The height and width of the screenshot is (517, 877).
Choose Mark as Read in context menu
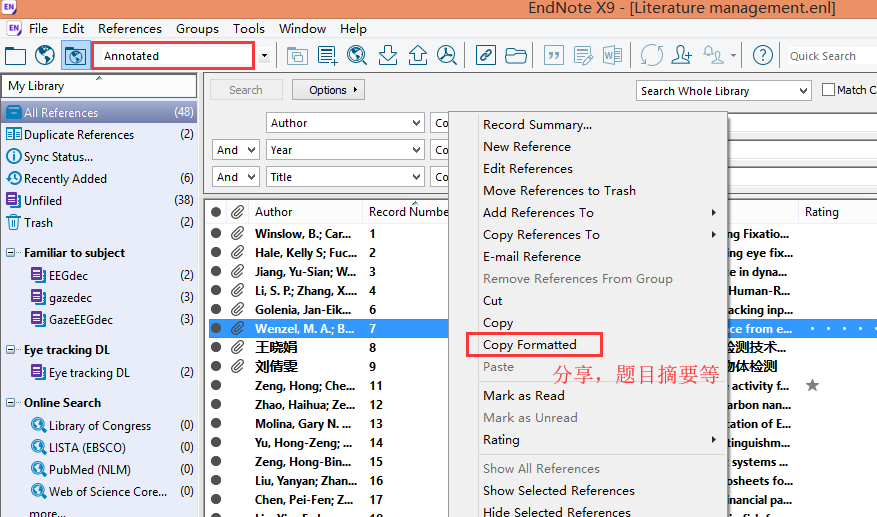click(x=524, y=396)
